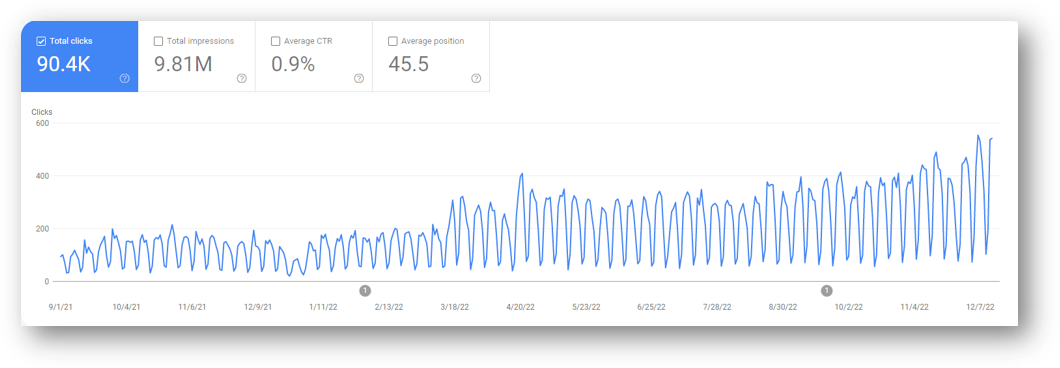Open annotation marker near 2/13/22

point(365,291)
